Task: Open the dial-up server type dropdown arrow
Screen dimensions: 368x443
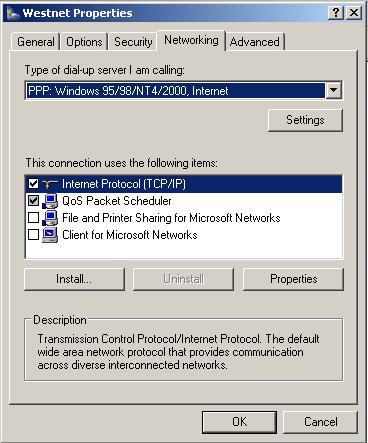Action: click(333, 90)
